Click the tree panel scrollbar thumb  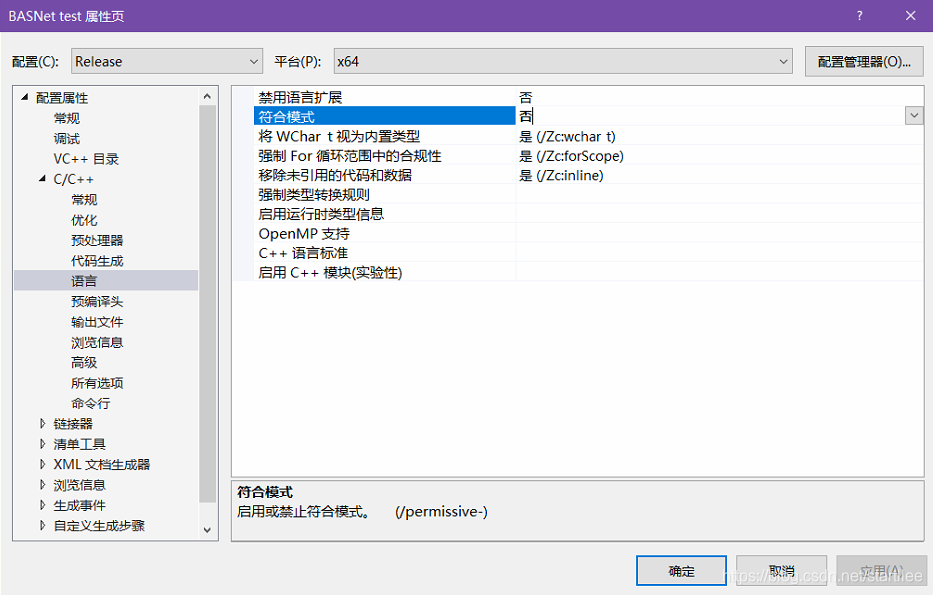tap(207, 303)
